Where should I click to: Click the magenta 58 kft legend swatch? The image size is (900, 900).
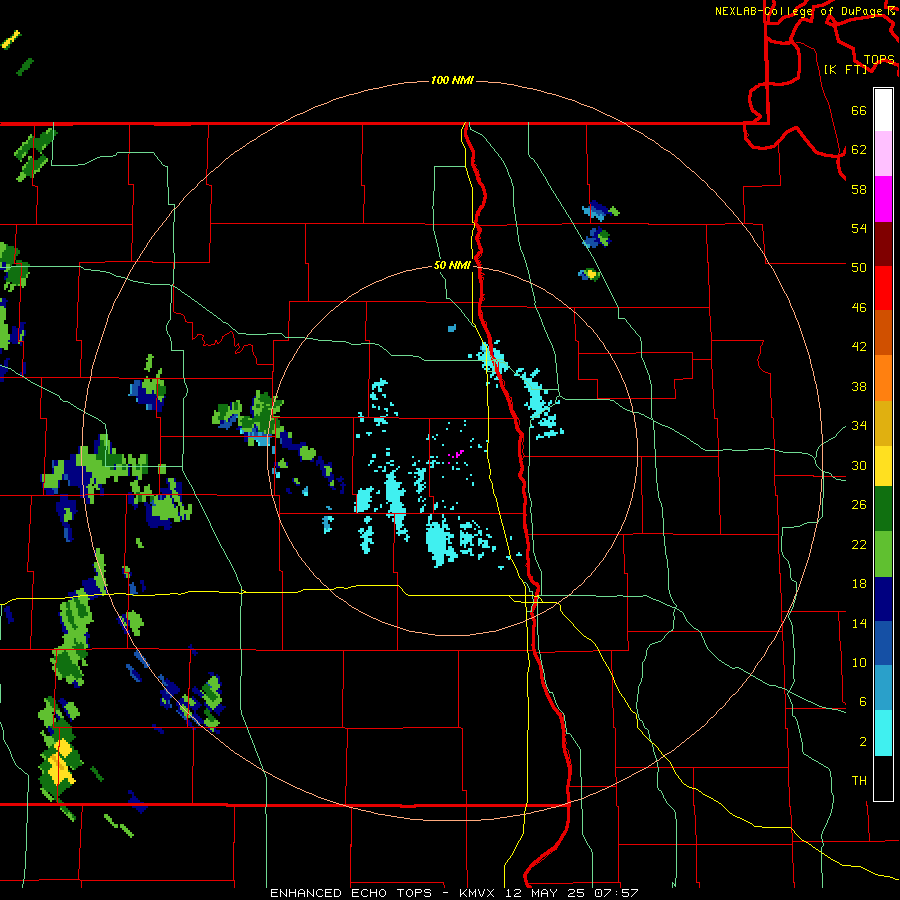(883, 199)
